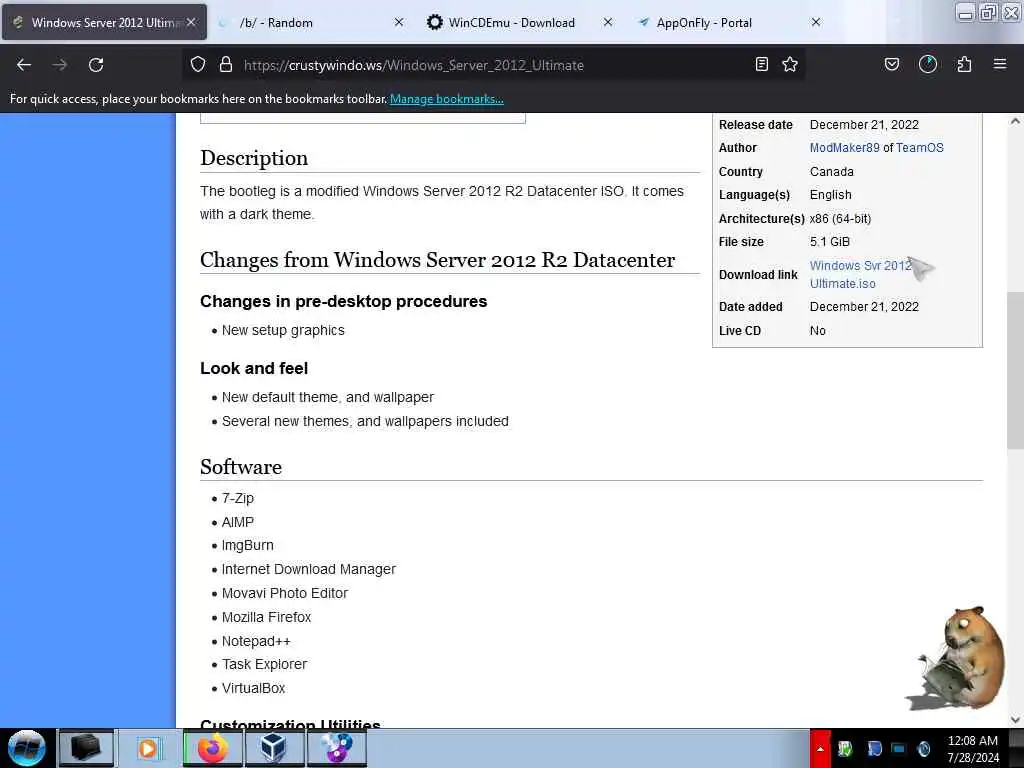The width and height of the screenshot is (1024, 768).
Task: Switch to the AppOnFly - Portal tab
Action: coord(704,23)
